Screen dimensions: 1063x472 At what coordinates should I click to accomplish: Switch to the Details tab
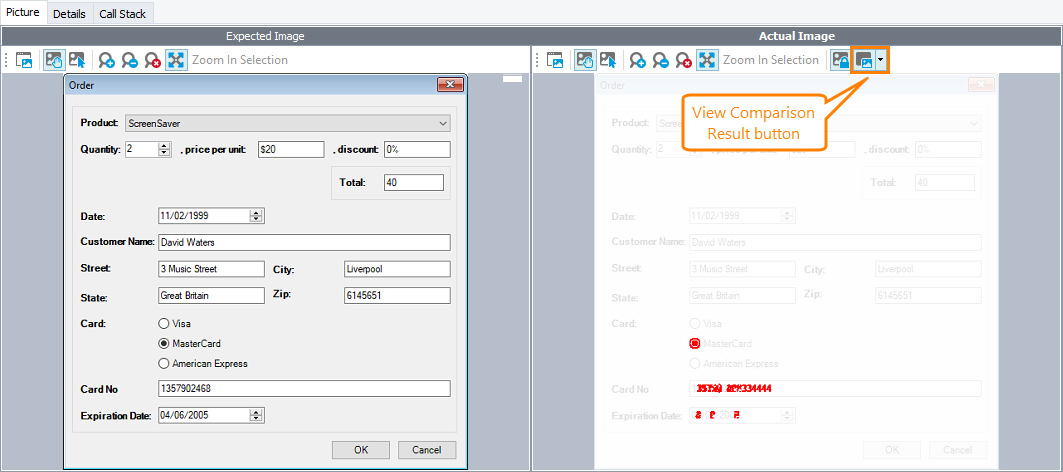point(69,15)
